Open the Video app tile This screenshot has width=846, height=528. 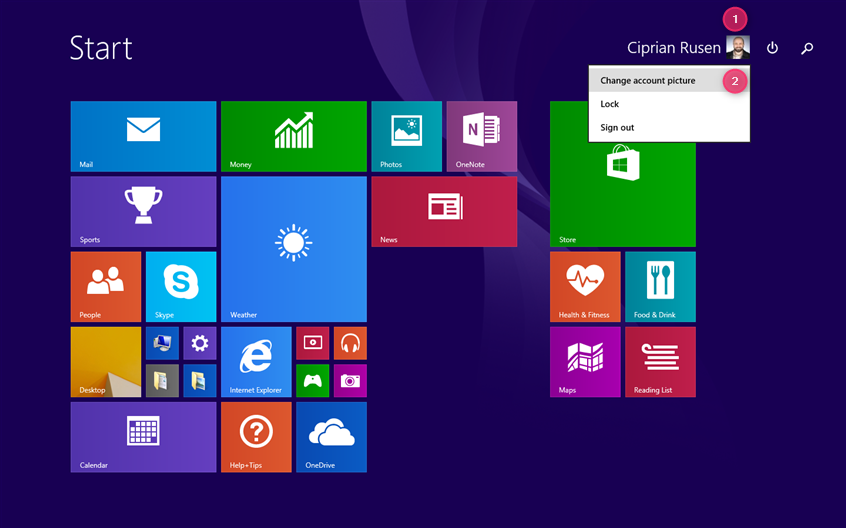(312, 343)
